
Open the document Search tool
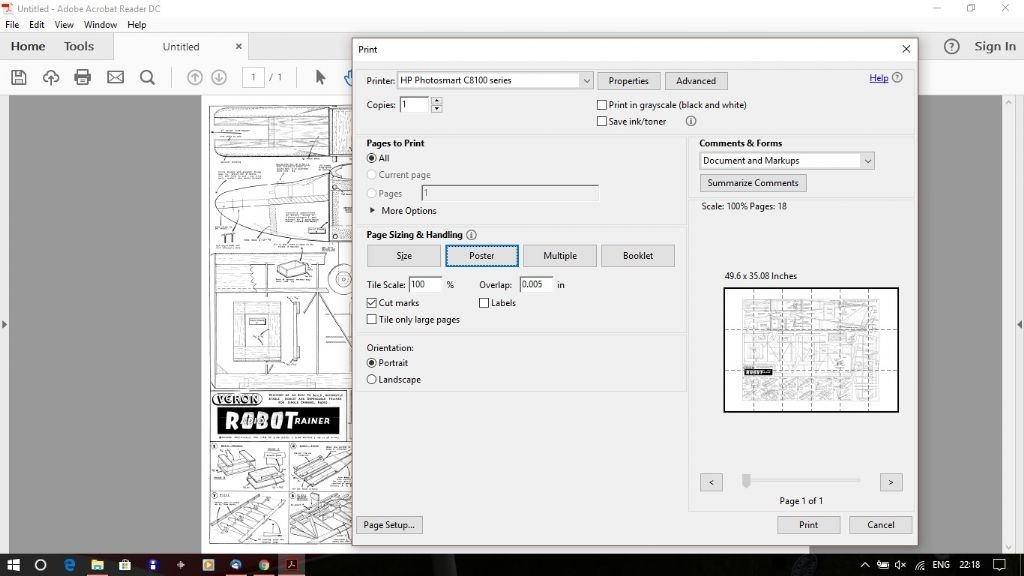coord(146,77)
